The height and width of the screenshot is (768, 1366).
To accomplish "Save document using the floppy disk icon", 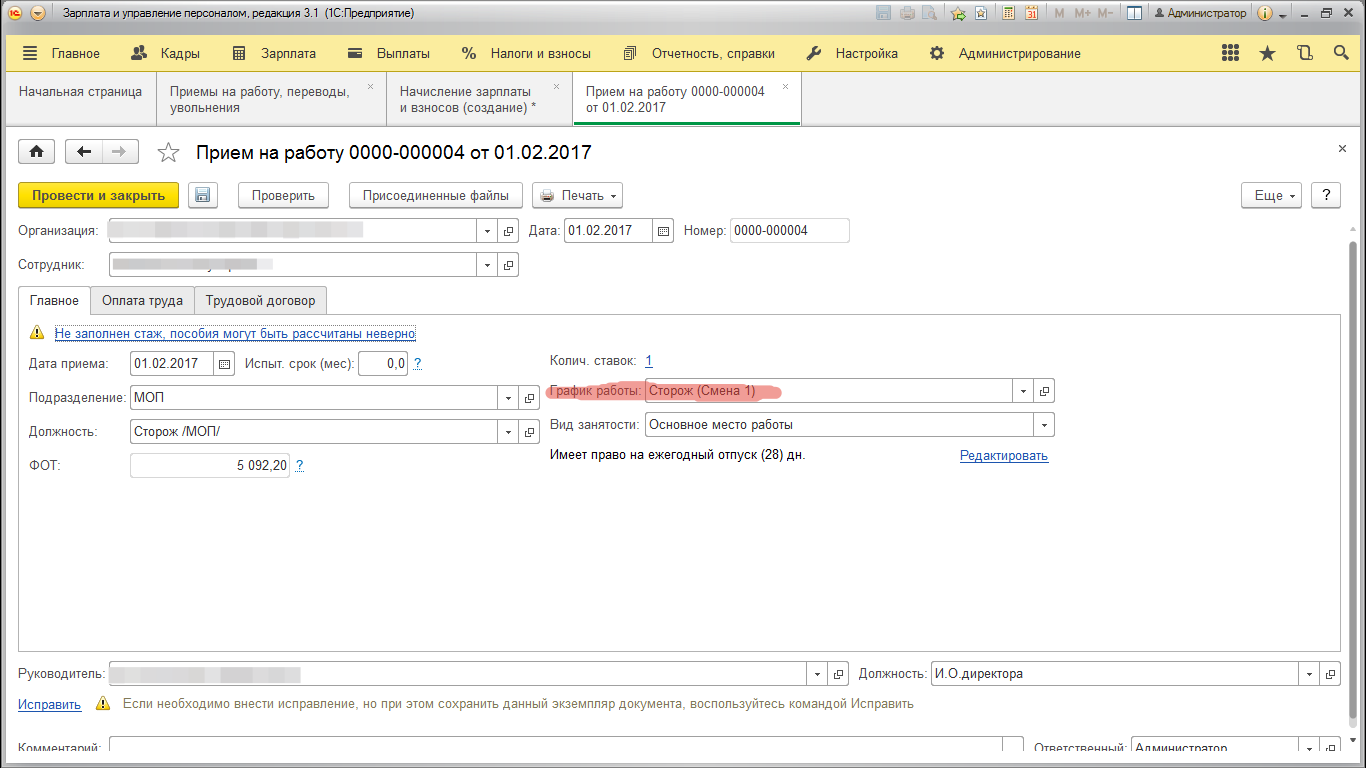I will click(203, 195).
